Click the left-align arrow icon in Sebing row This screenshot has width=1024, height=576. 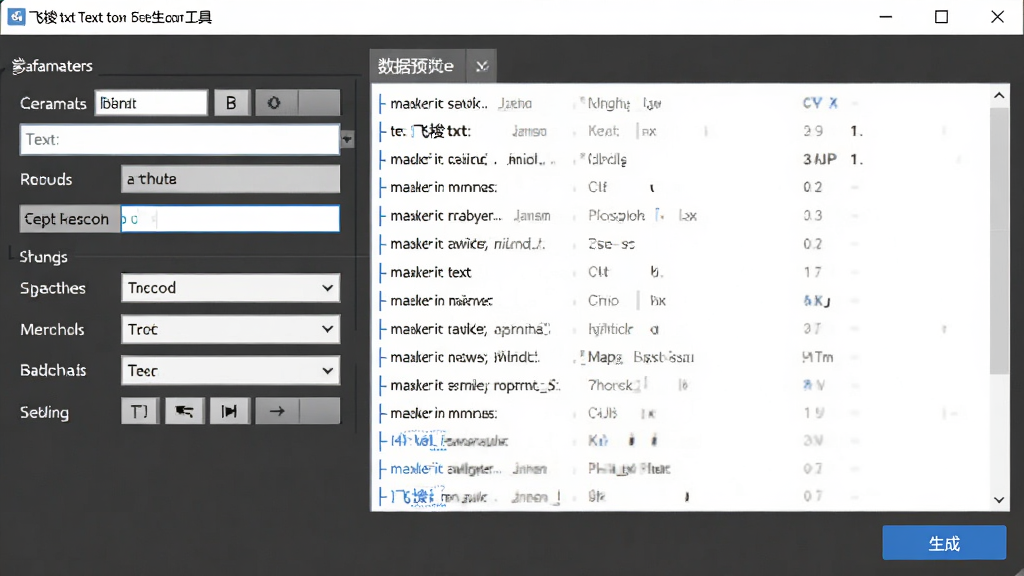184,411
